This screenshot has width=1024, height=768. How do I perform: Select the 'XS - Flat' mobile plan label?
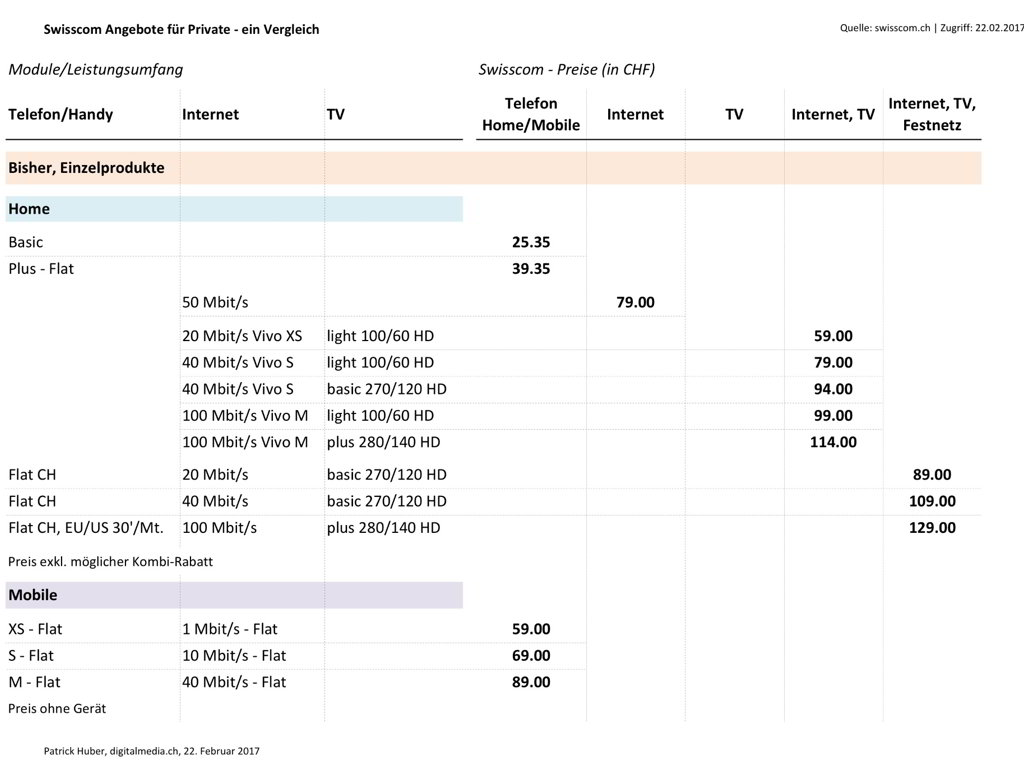pos(35,630)
